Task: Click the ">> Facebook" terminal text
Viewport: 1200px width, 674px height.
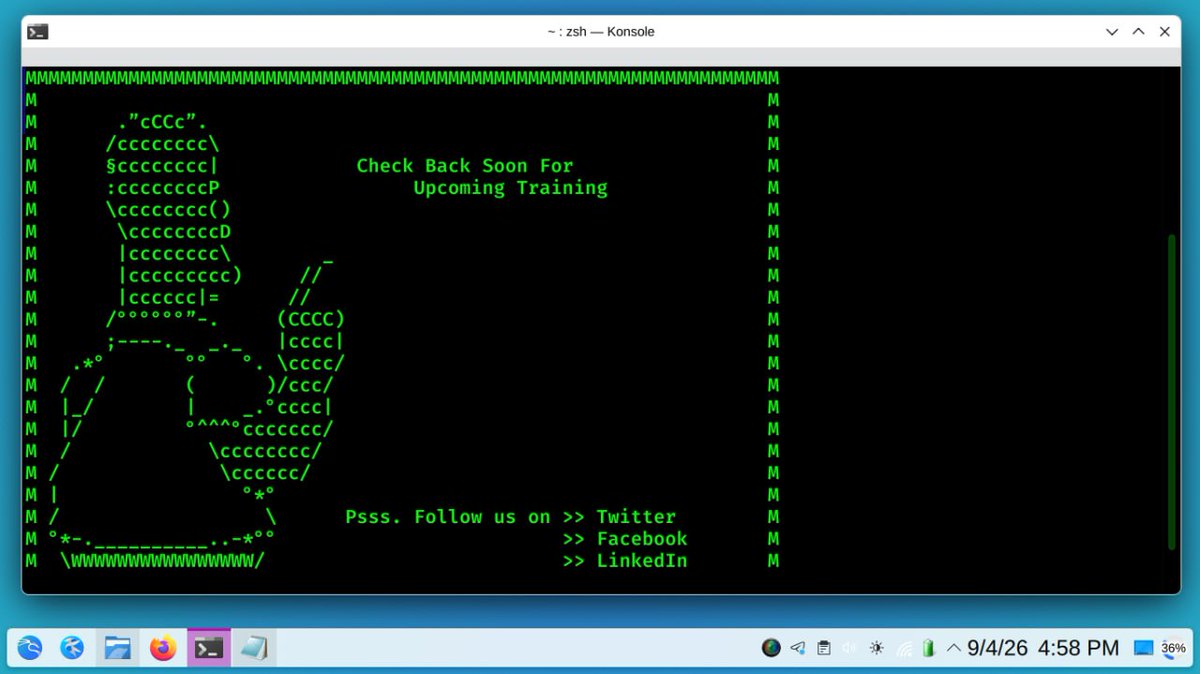Action: coord(625,539)
